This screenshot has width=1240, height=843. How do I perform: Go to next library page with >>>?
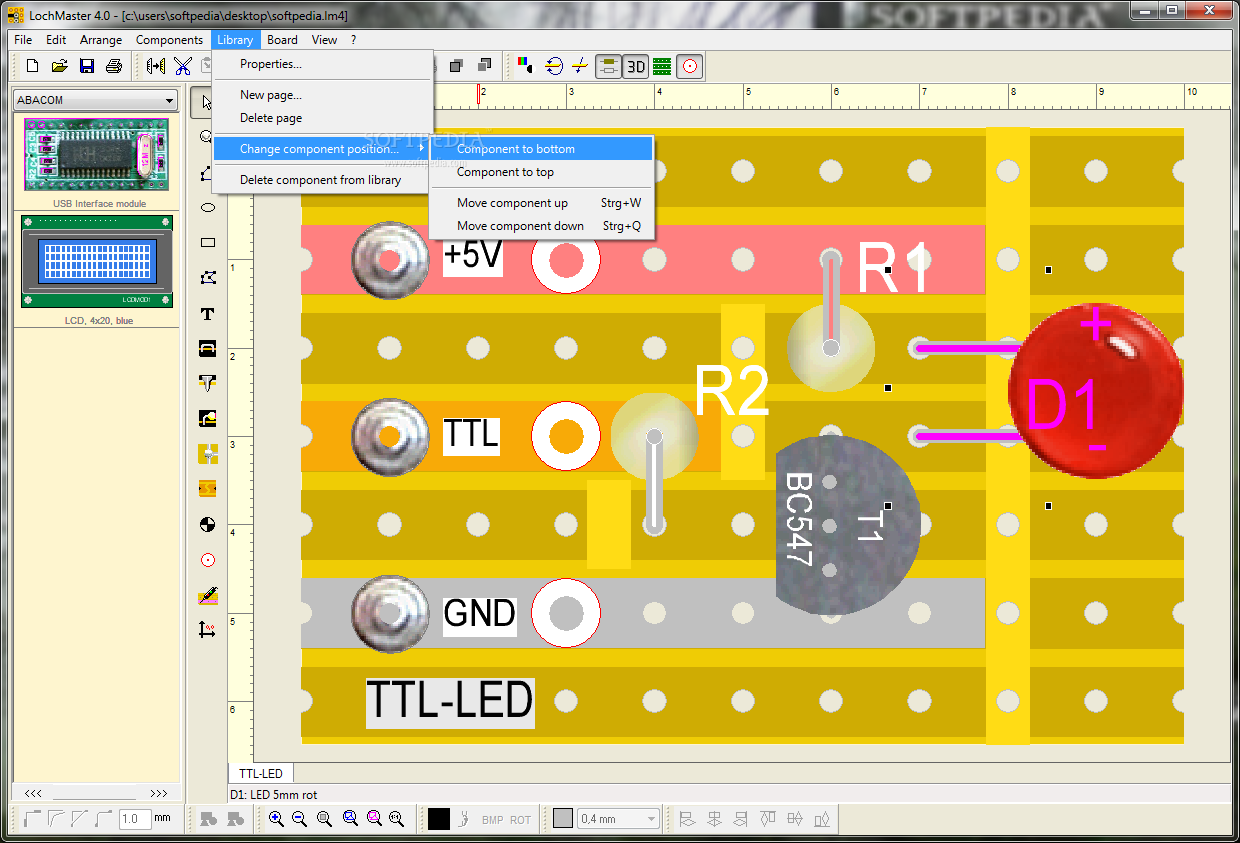158,793
